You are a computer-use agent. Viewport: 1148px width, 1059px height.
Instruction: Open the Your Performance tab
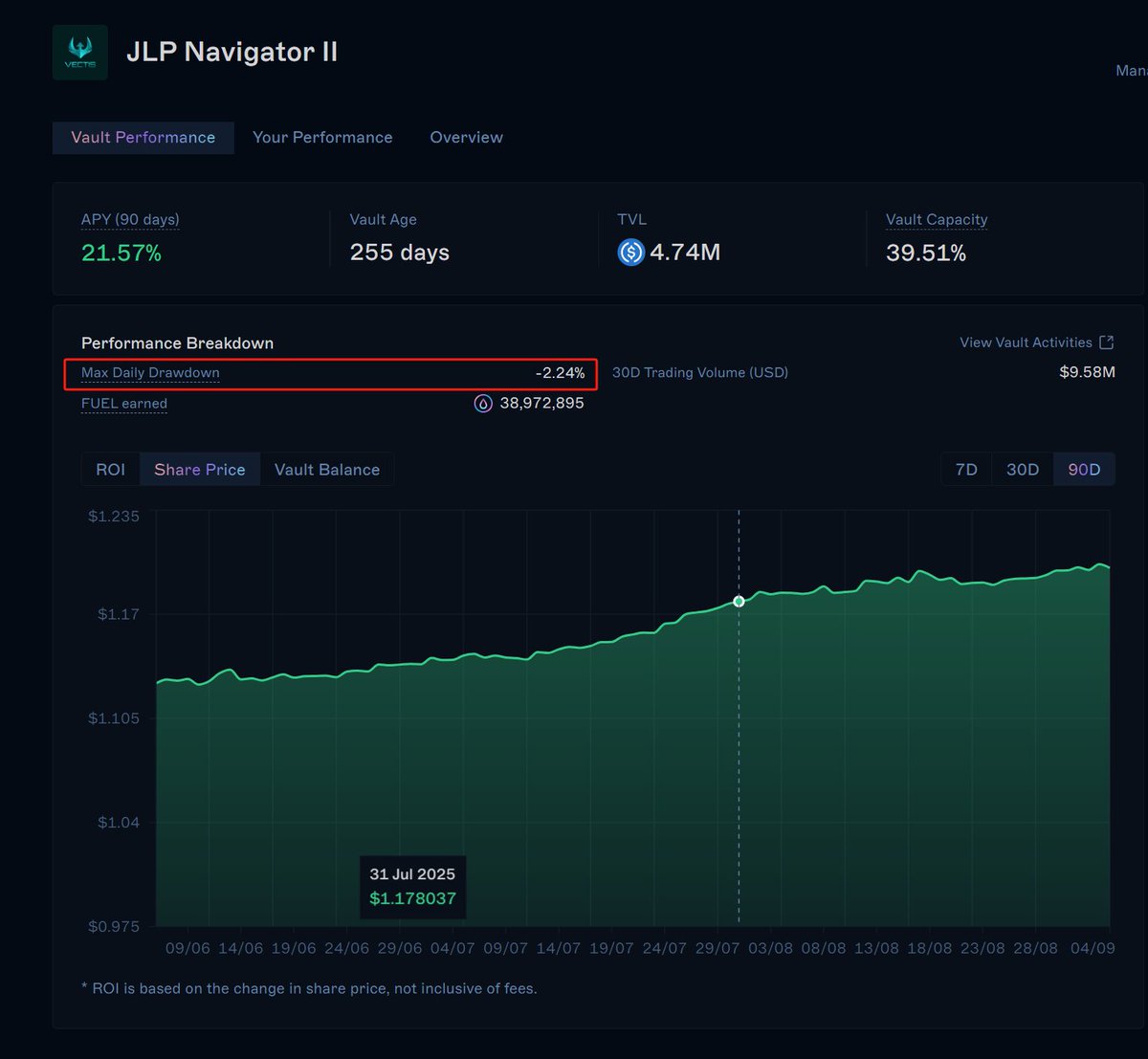tap(322, 138)
